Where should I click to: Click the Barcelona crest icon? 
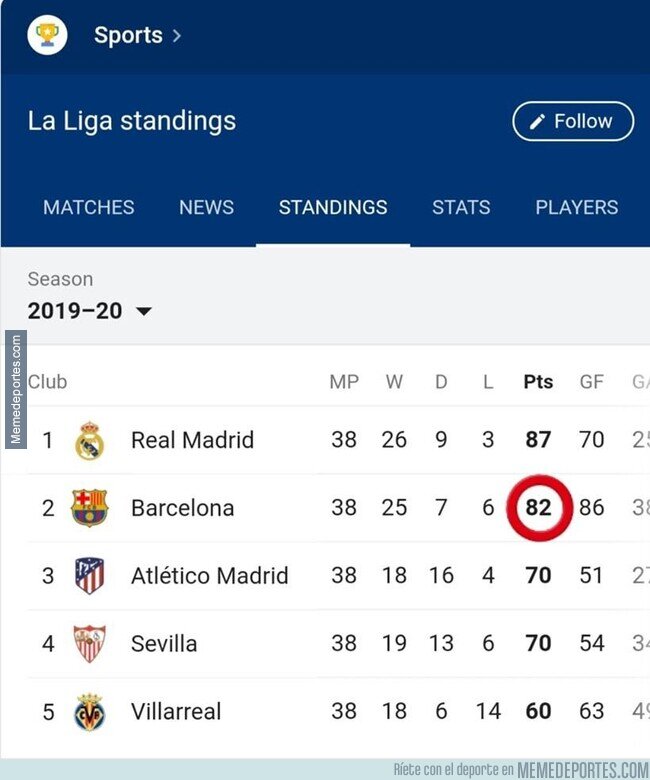coord(89,508)
